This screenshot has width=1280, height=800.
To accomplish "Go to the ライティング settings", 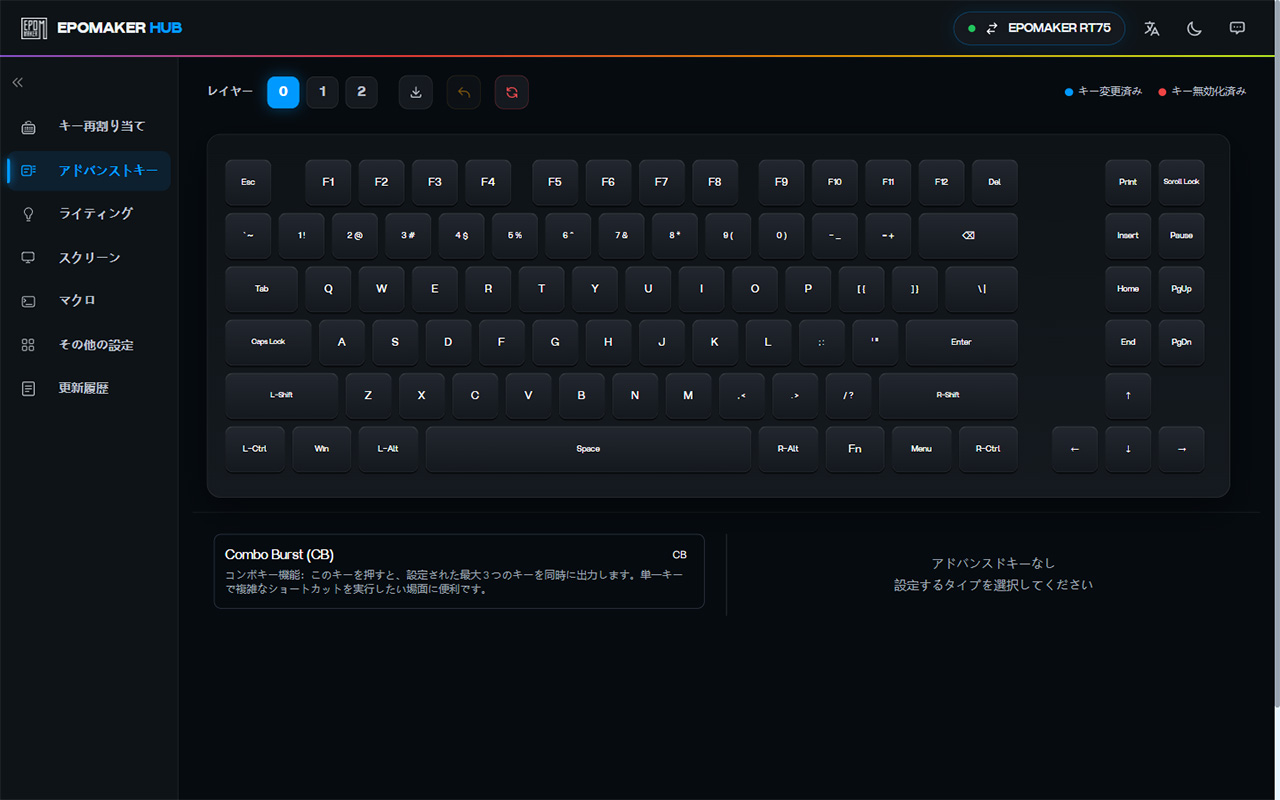I will tap(89, 214).
